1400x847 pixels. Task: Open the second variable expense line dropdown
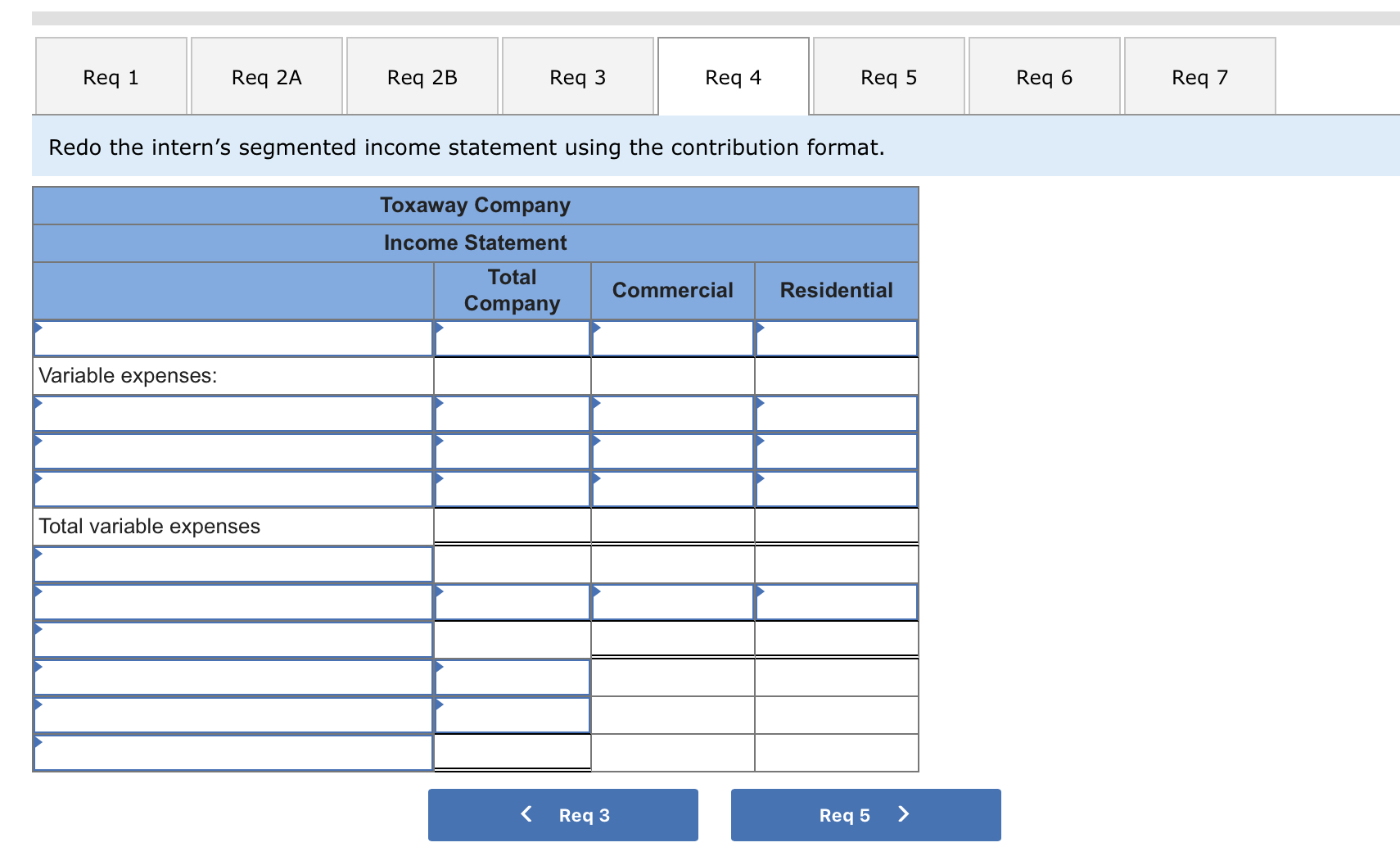[x=233, y=451]
